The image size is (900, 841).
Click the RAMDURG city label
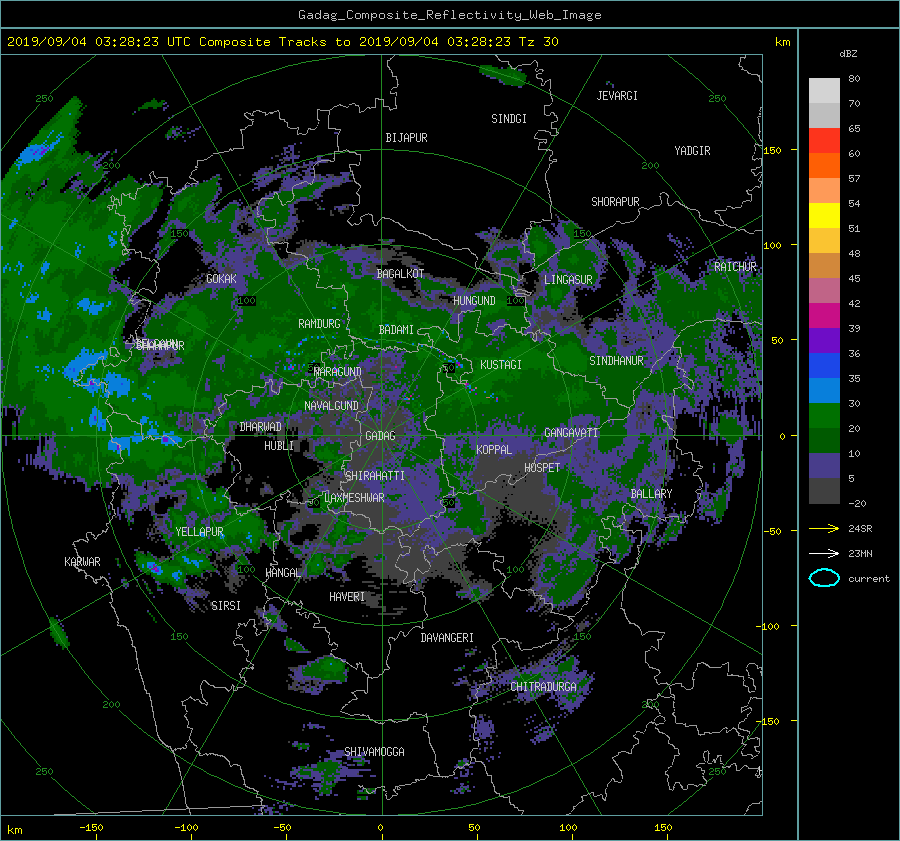pyautogui.click(x=319, y=324)
